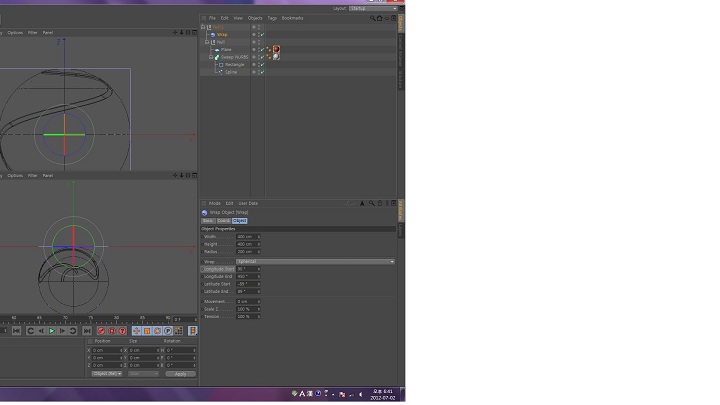Toggle Parameter keyframe recording icon
Viewport: 720px width, 405px height.
[168, 331]
